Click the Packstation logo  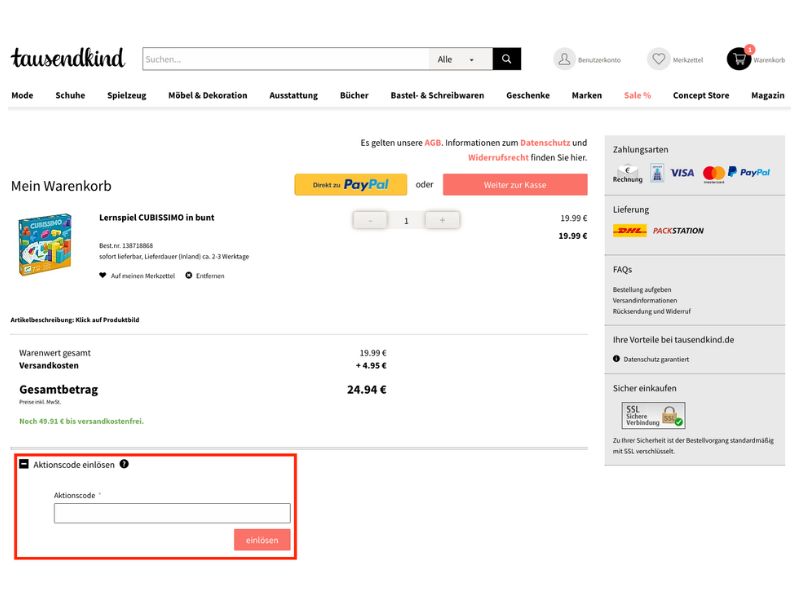pyautogui.click(x=678, y=231)
